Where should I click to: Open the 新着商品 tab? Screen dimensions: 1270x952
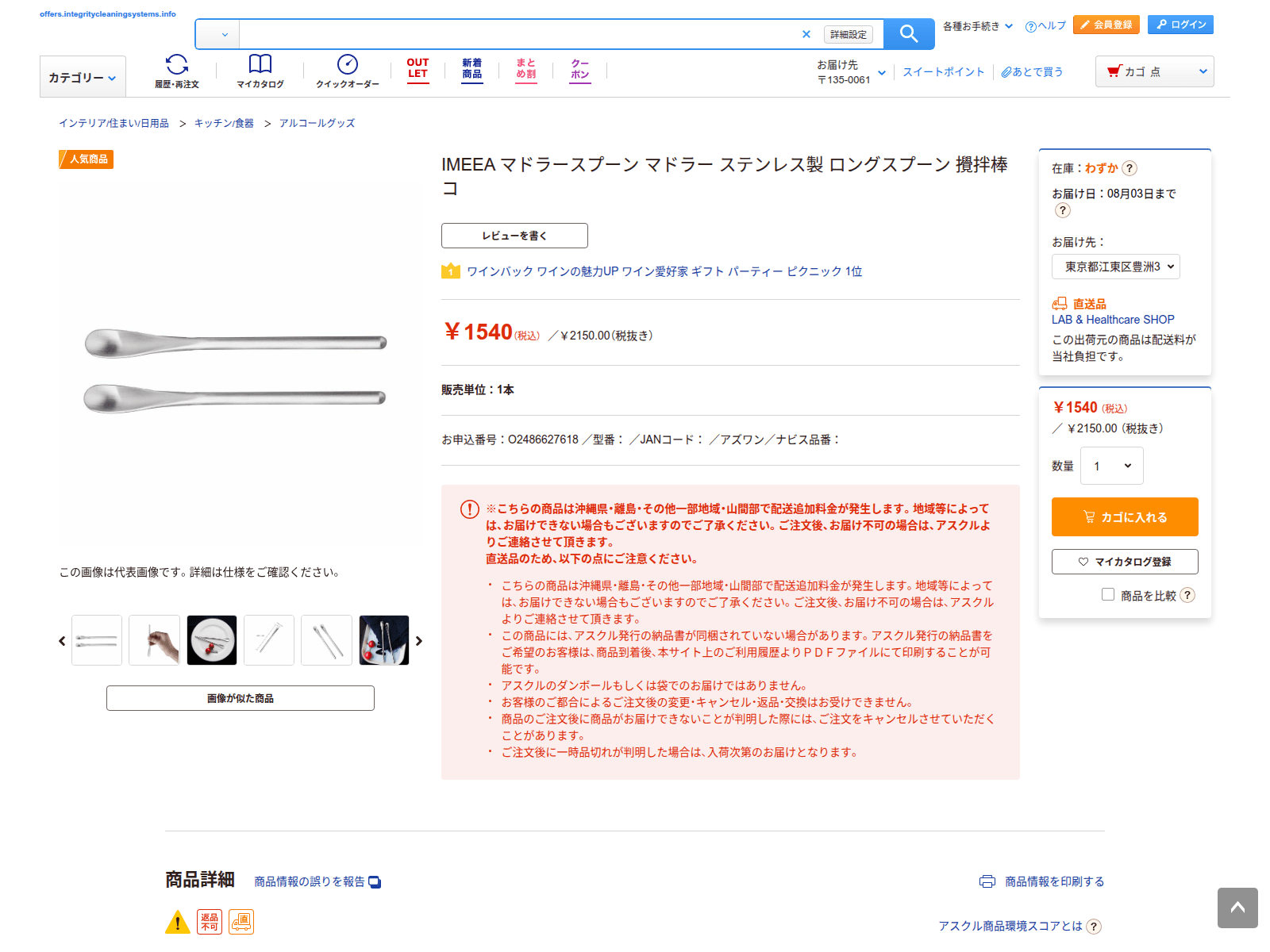click(x=472, y=70)
